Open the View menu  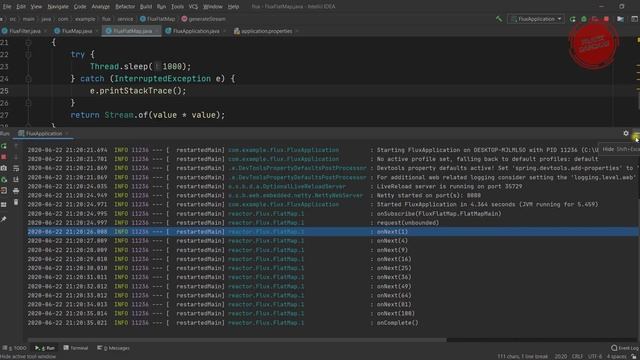pyautogui.click(x=36, y=7)
